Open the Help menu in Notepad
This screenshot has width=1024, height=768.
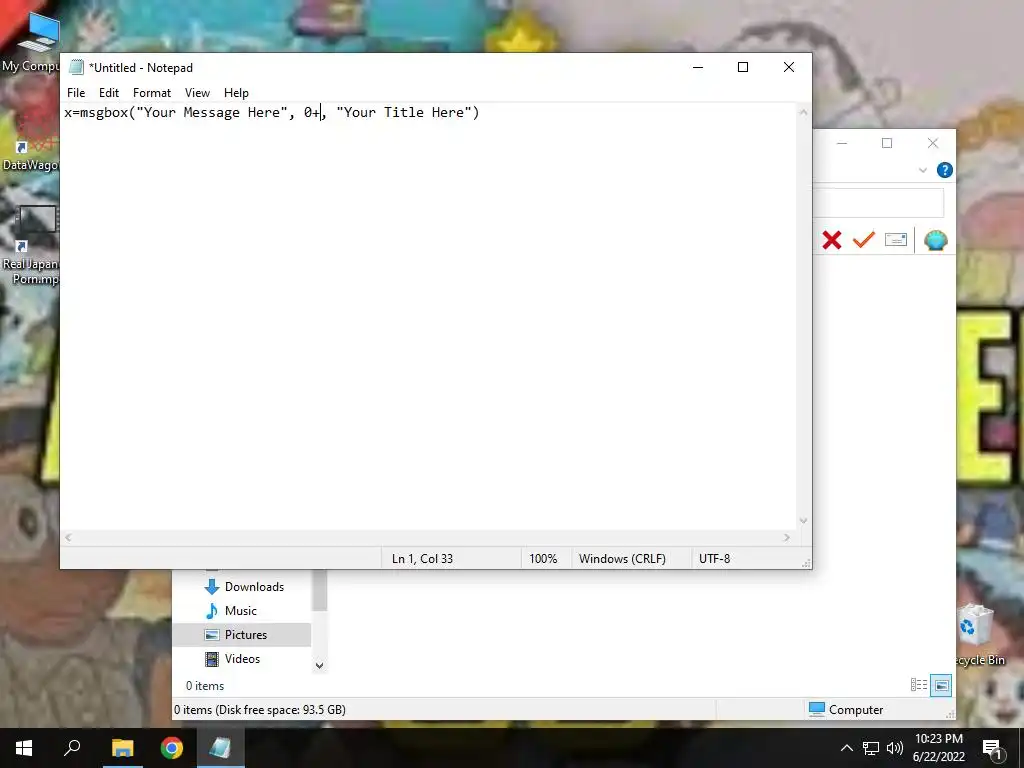pos(236,93)
